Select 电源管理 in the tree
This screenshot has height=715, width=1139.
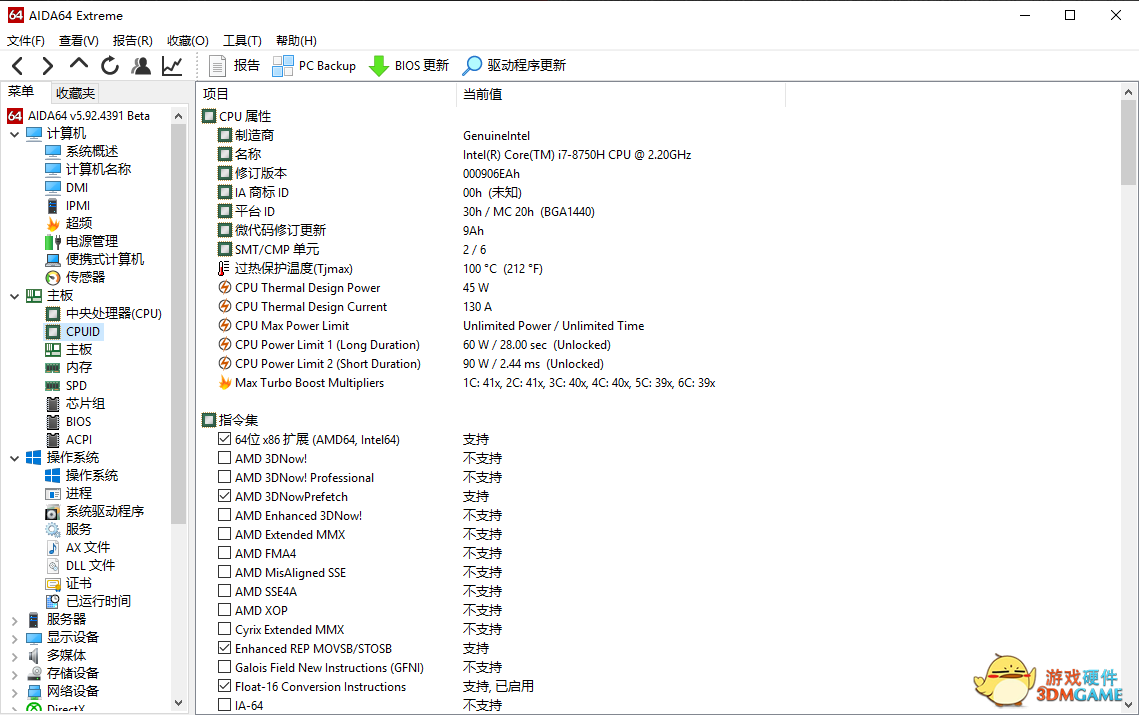92,241
